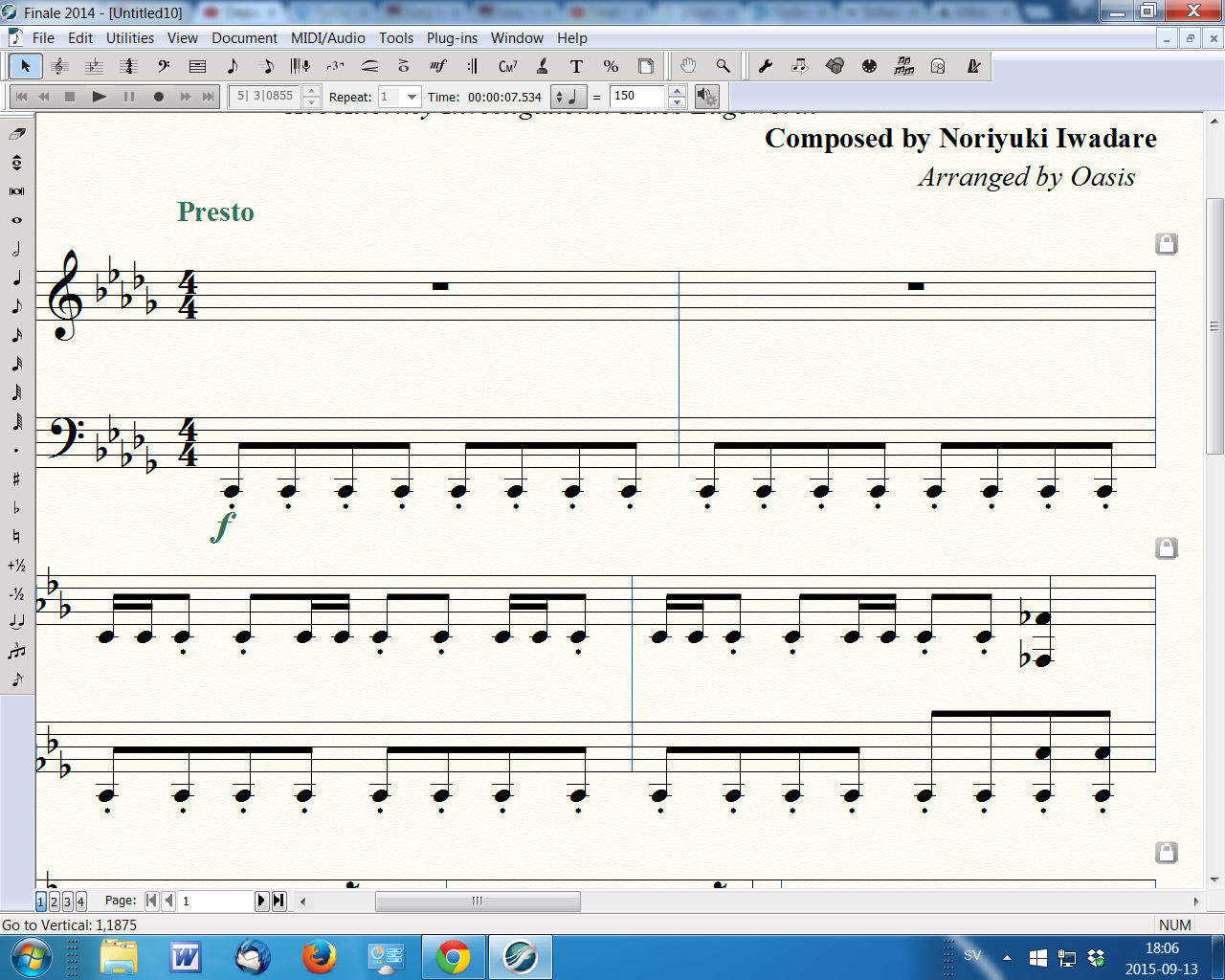Toggle the natural accidental in palette
1225x980 pixels.
(16, 536)
